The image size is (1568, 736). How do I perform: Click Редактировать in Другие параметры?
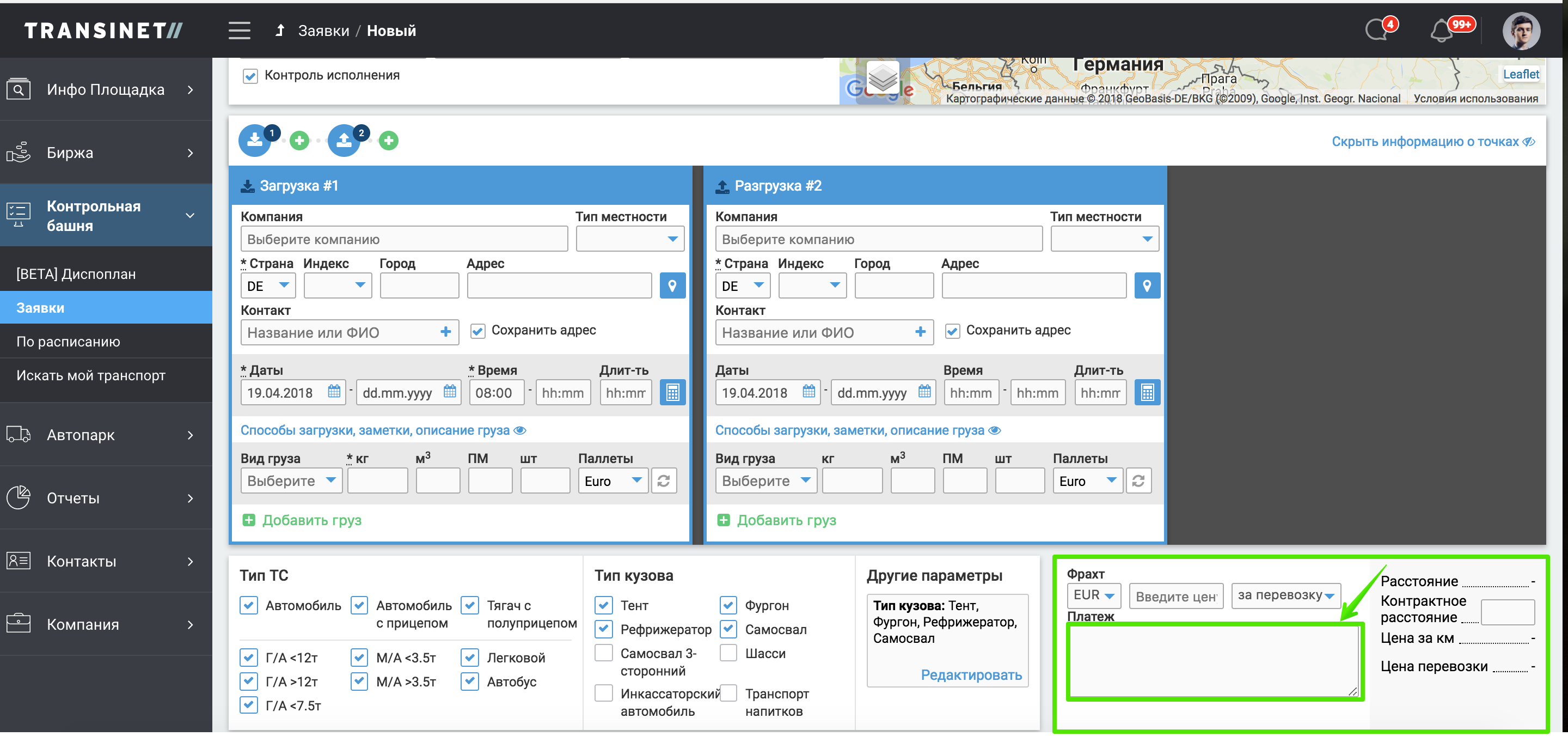[971, 675]
